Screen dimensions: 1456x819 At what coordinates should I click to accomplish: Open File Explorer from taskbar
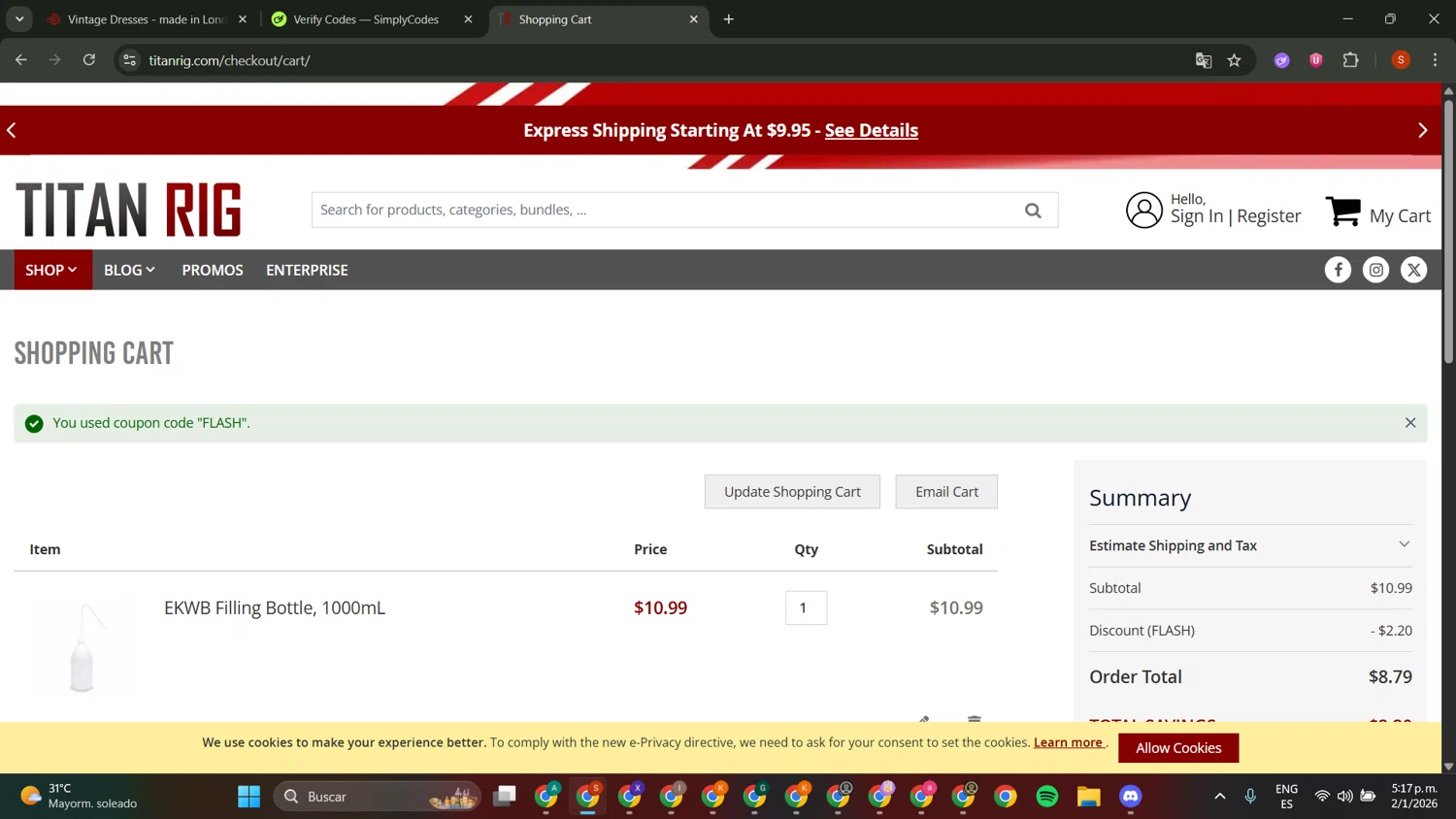coord(1089,797)
